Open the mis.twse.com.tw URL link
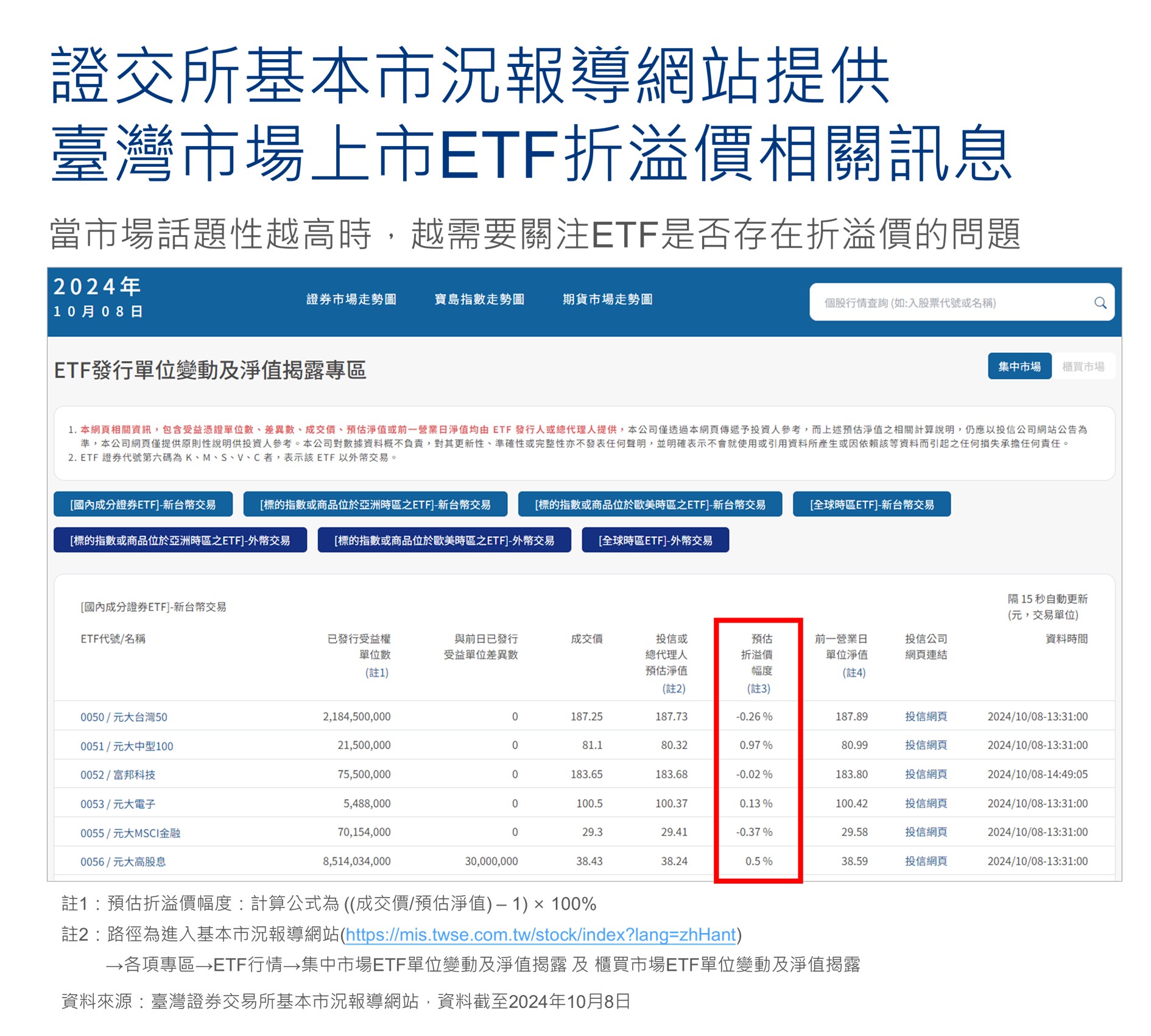This screenshot has height=1036, width=1151. pyautogui.click(x=541, y=934)
